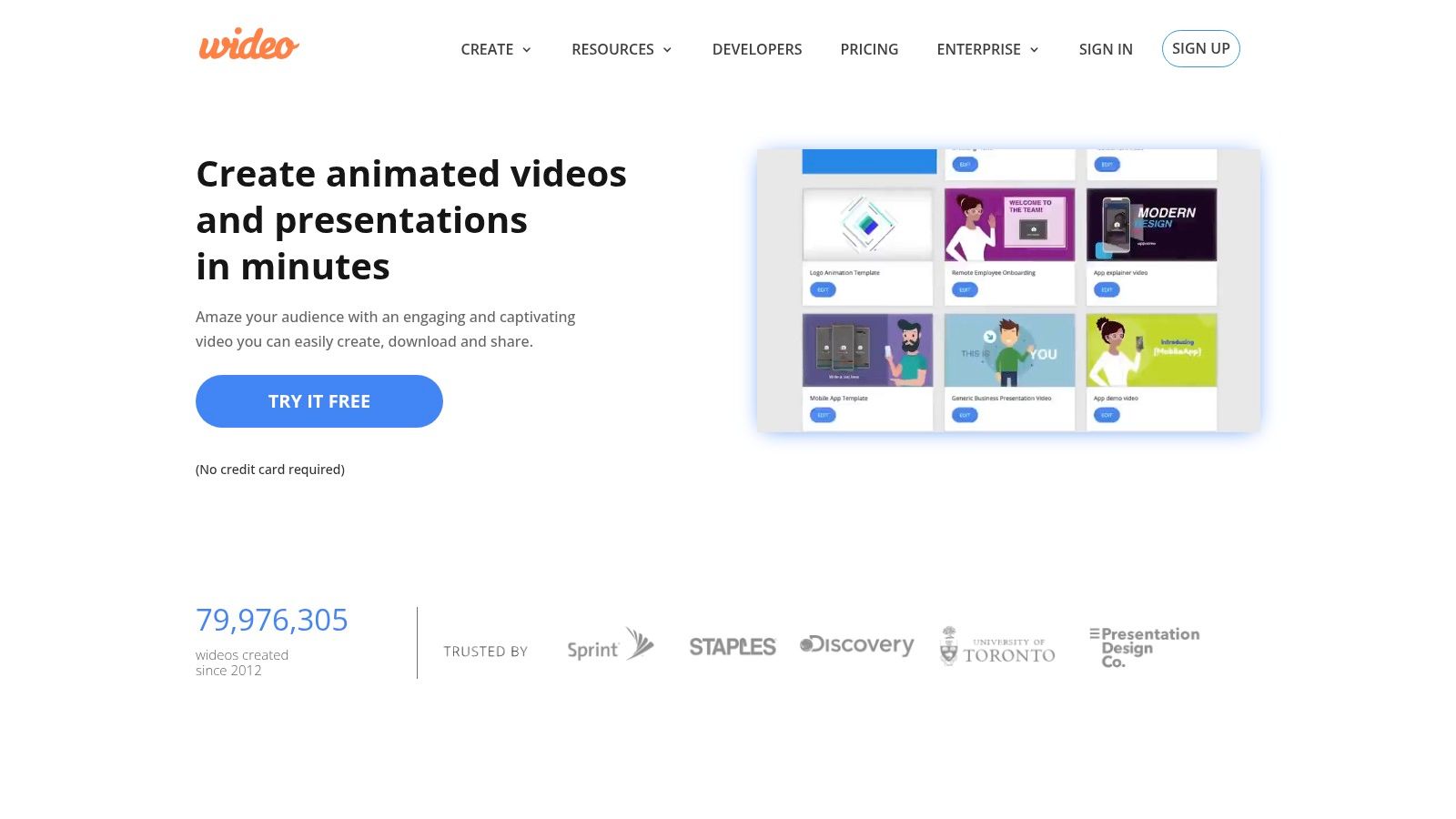Click Edit under App explainer video

point(1107,290)
